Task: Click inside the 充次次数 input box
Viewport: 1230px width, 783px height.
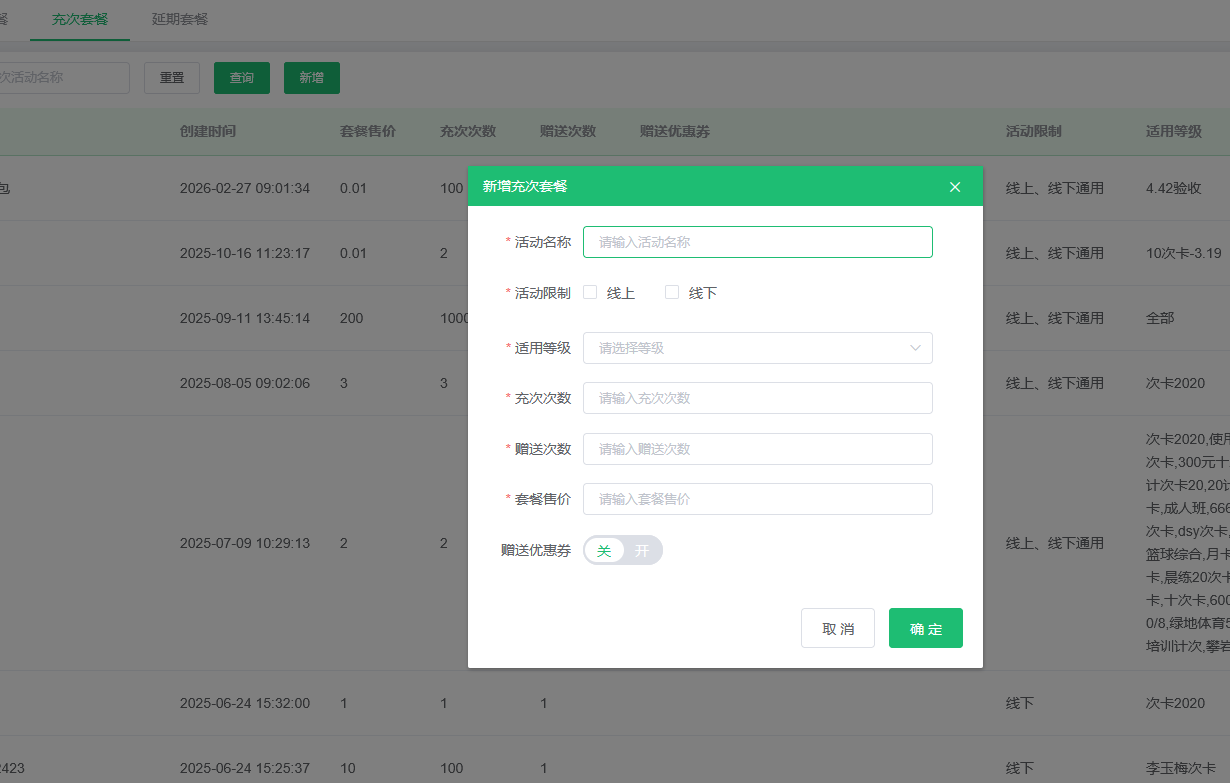Action: pyautogui.click(x=757, y=397)
